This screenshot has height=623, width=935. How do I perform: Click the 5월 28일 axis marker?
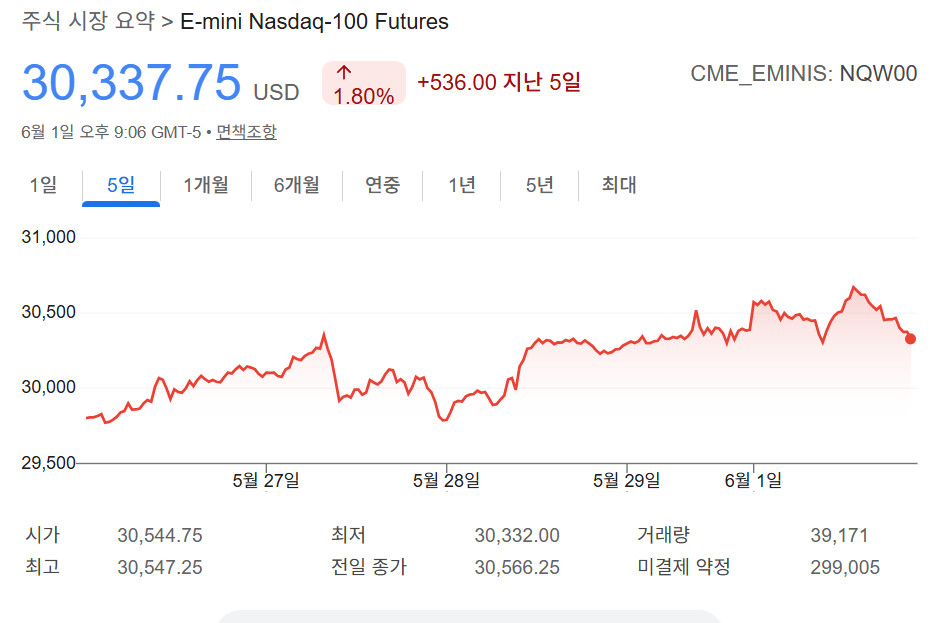pyautogui.click(x=446, y=480)
